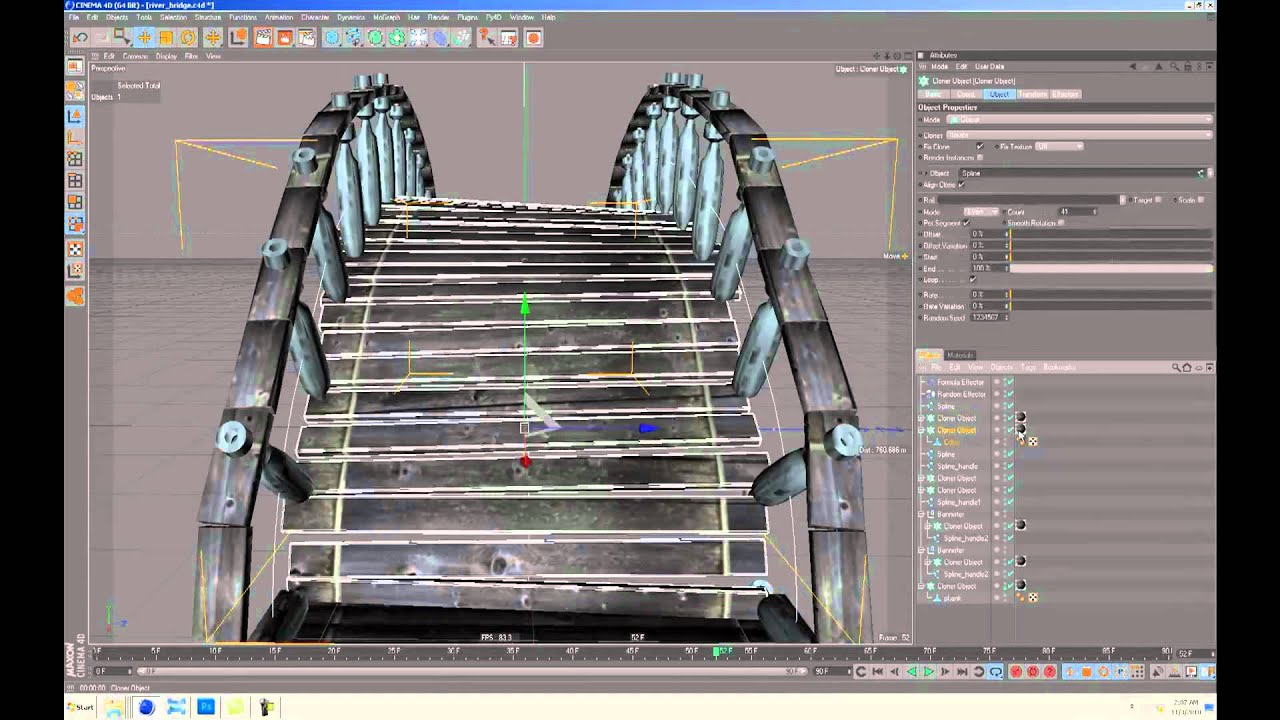Activate the Scale tool

[x=166, y=38]
